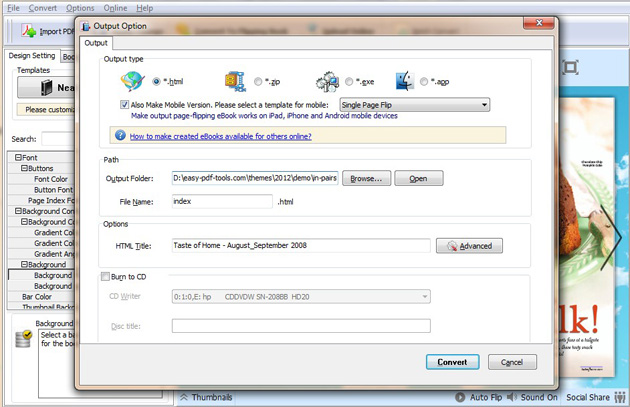The image size is (630, 407).
Task: Collapse the Background Config tree node
Action: pos(18,211)
